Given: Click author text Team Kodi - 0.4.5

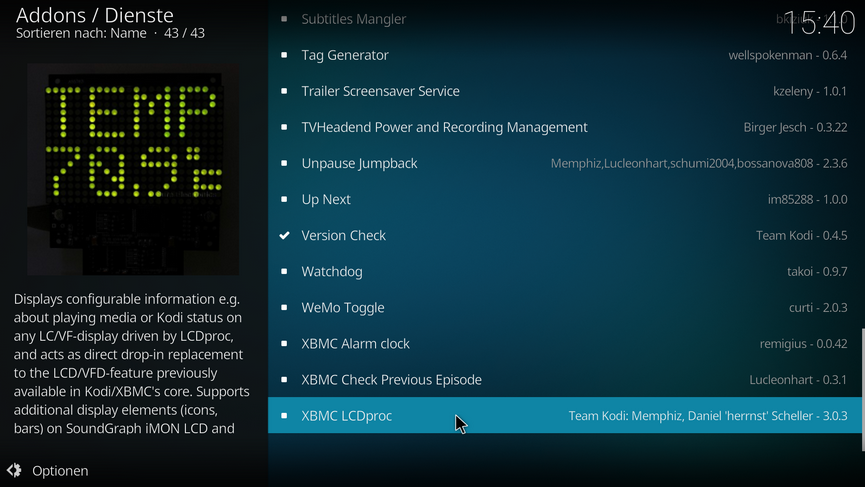Looking at the screenshot, I should 802,236.
